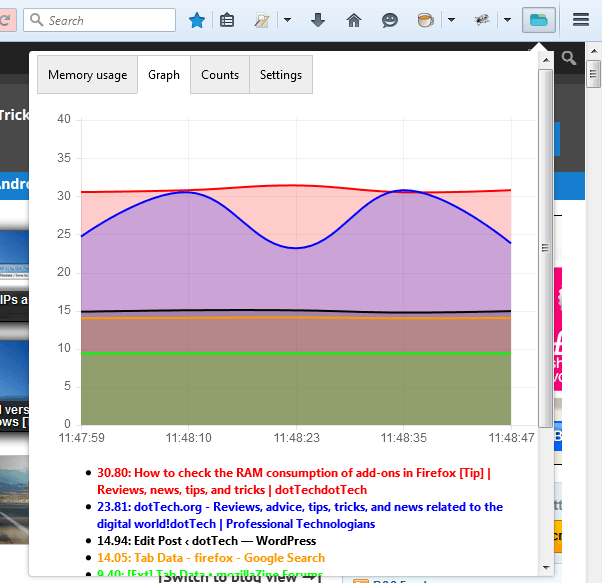The width and height of the screenshot is (602, 583).
Task: Open the dropdown arrow next to notepad icon
Action: pos(287,20)
